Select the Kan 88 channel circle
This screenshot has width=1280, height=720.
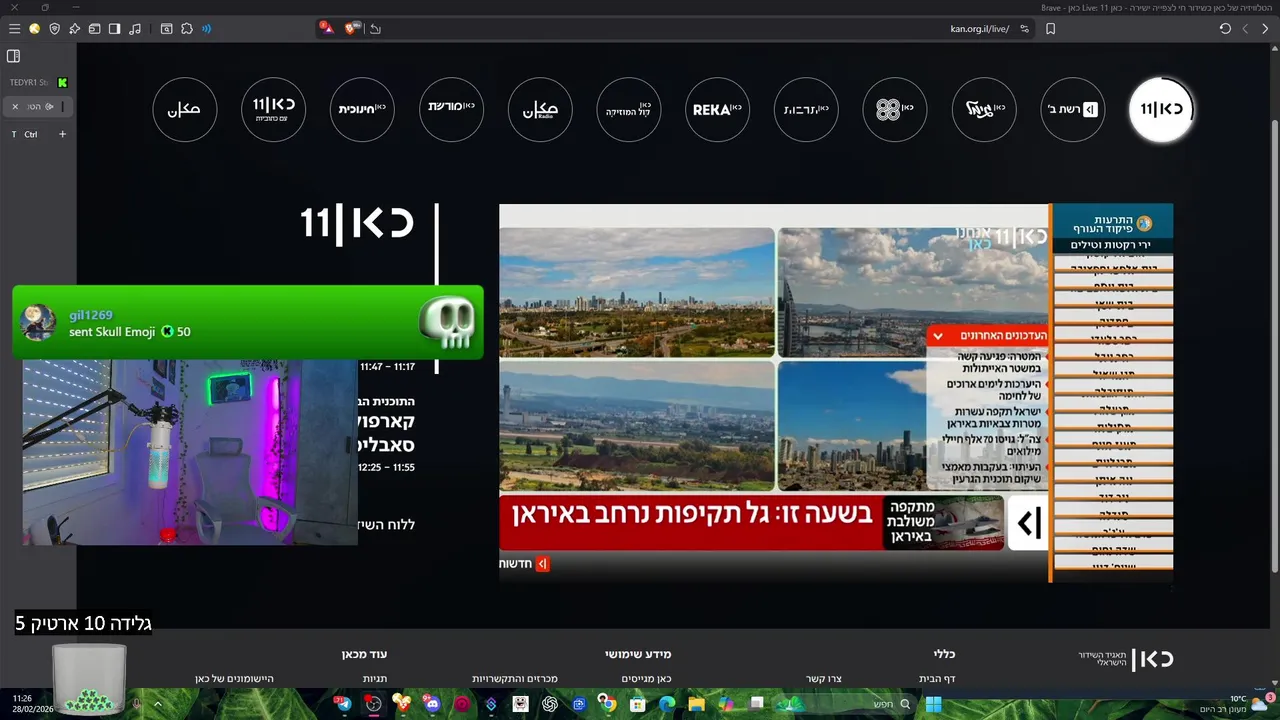pos(895,109)
